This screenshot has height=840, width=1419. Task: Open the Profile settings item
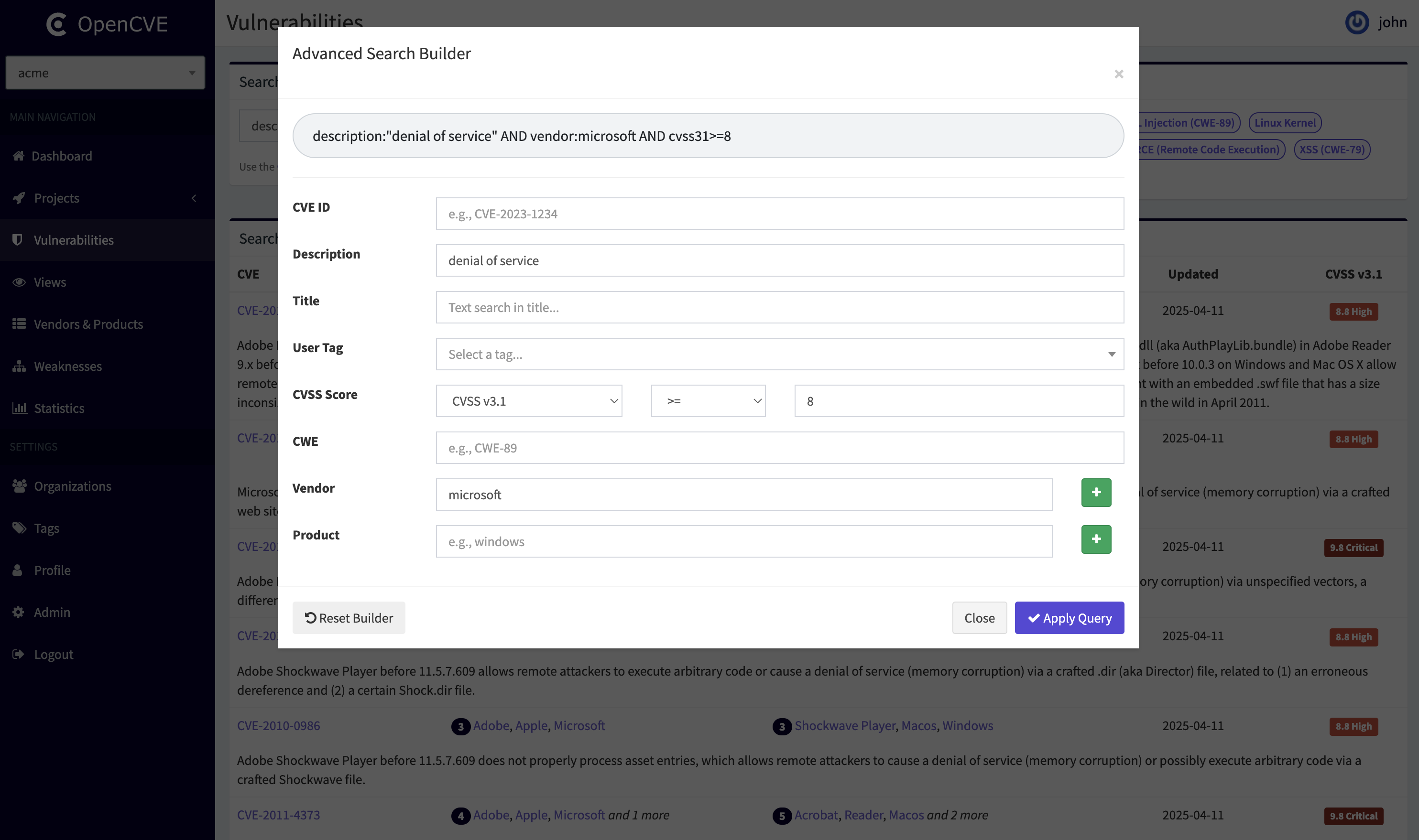107,570
